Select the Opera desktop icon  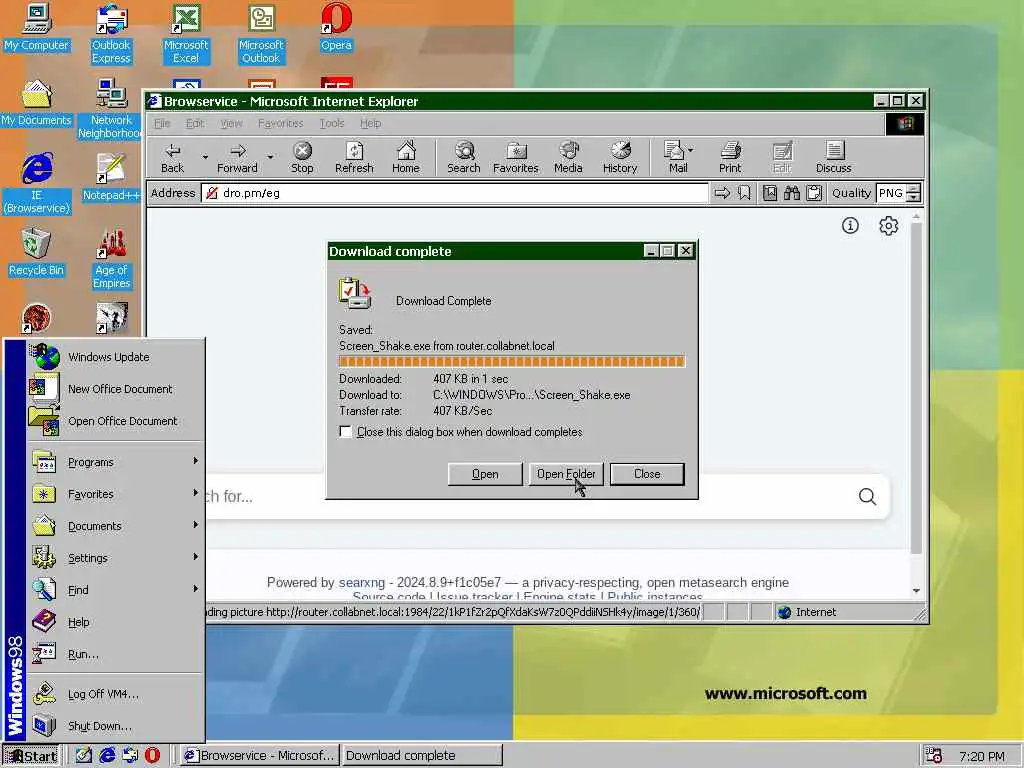point(336,29)
